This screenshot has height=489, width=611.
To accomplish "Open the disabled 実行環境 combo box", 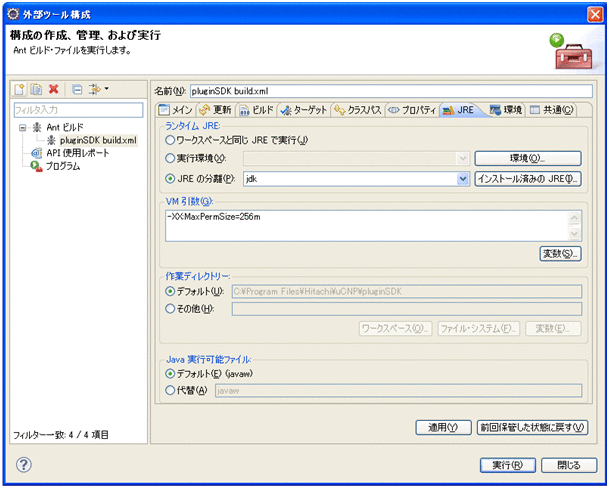I will point(357,159).
